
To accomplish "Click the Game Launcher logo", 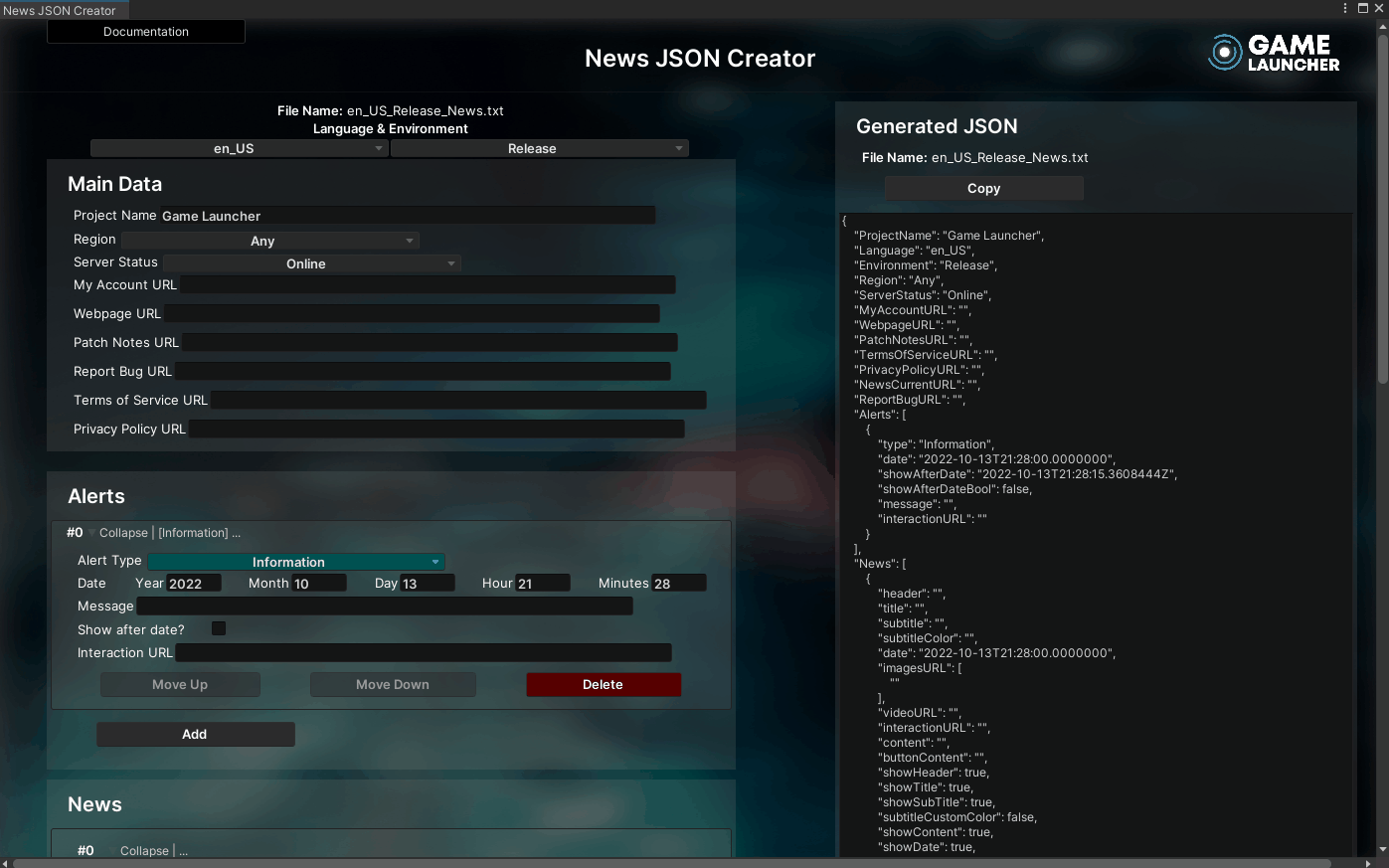I will pos(1274,53).
